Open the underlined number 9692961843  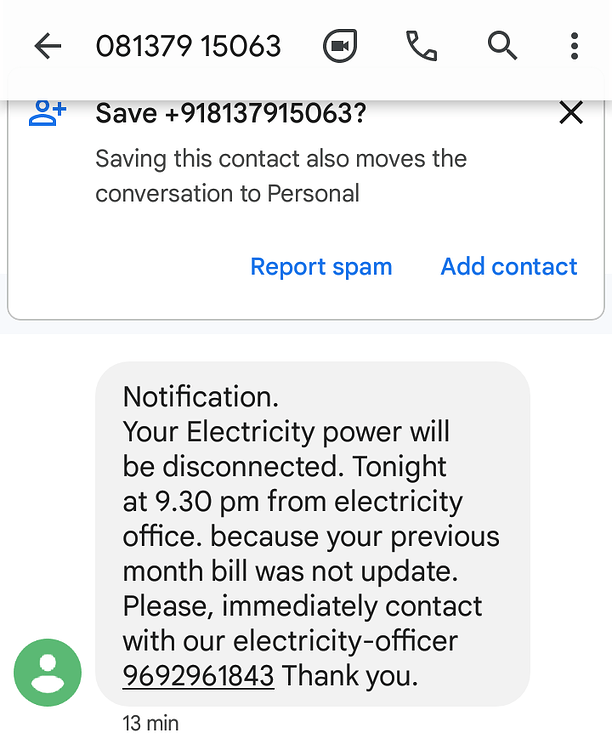click(x=198, y=675)
